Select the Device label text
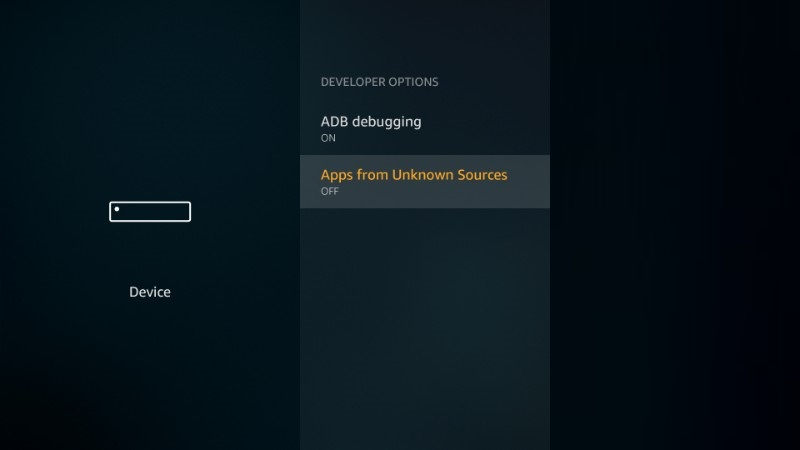The image size is (800, 450). [150, 292]
